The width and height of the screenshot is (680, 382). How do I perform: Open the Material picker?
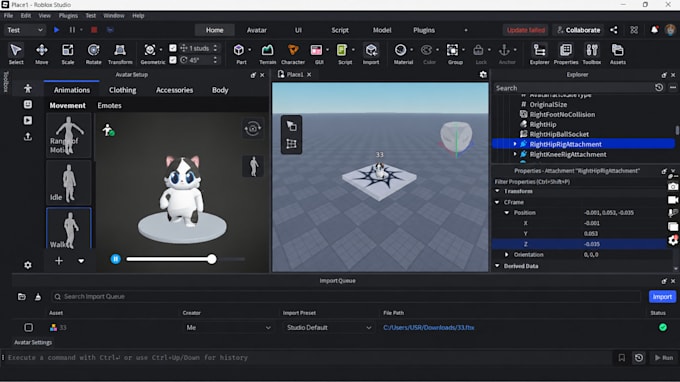[402, 54]
